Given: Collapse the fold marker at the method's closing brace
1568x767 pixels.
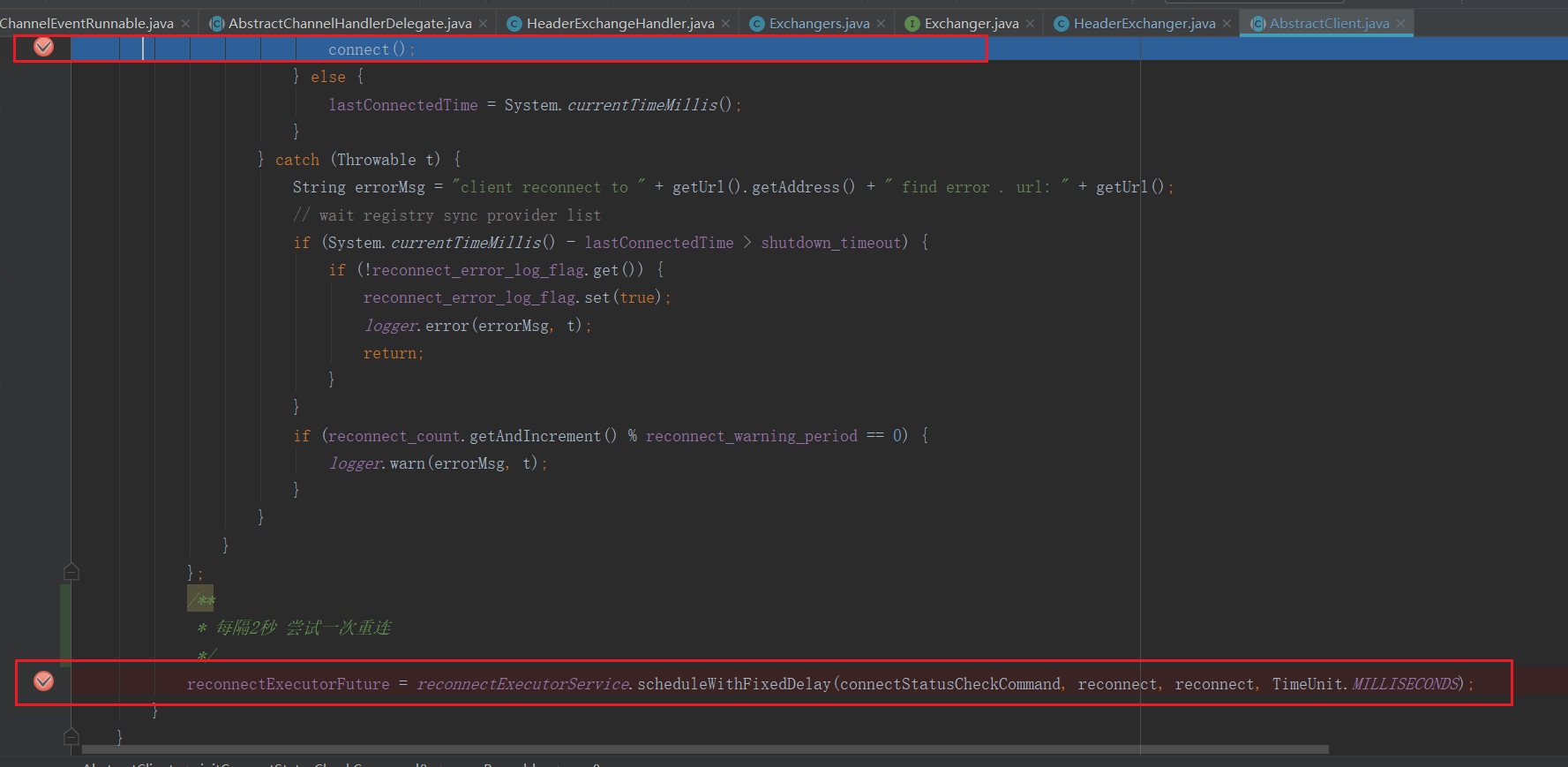Looking at the screenshot, I should (71, 736).
